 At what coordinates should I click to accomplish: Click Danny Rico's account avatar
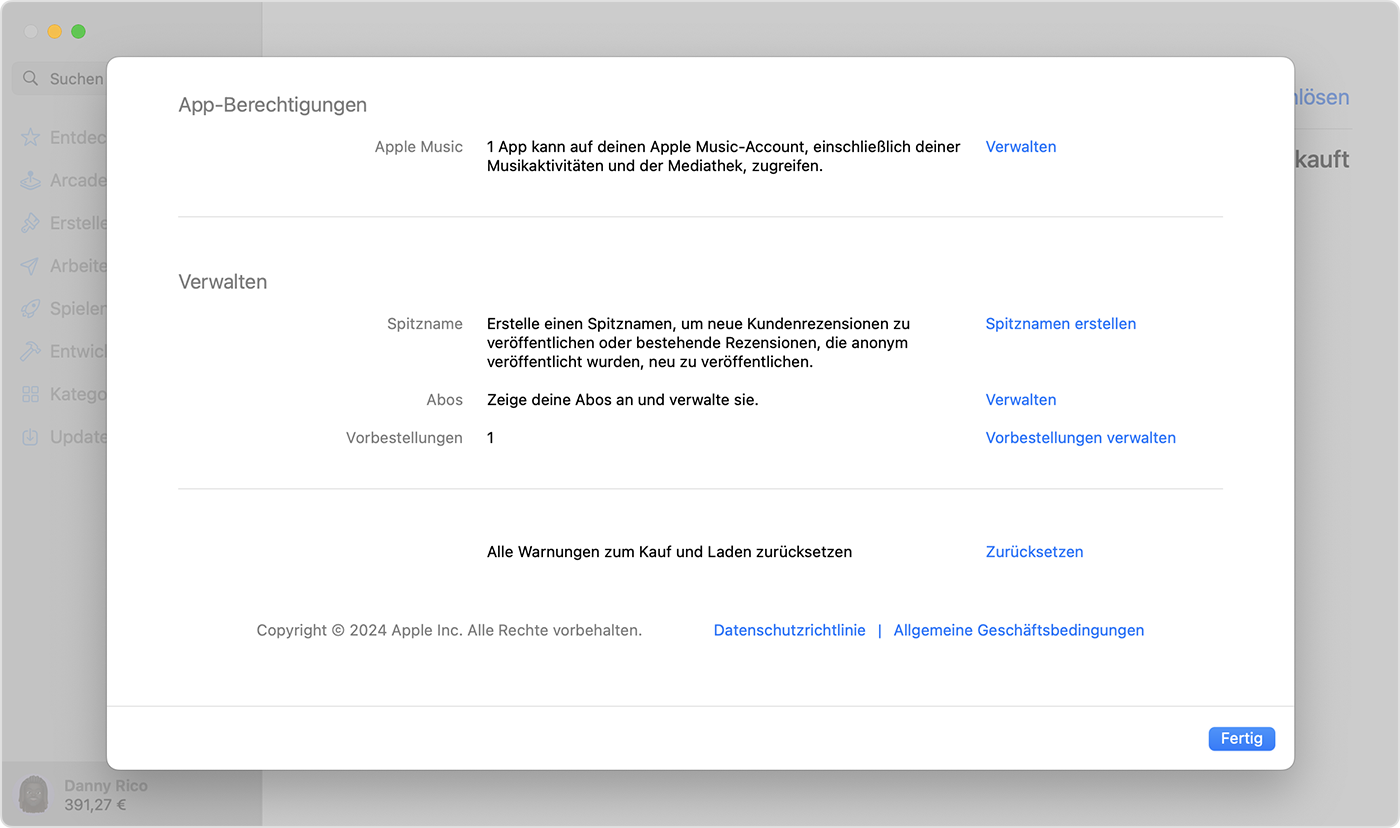[x=34, y=794]
